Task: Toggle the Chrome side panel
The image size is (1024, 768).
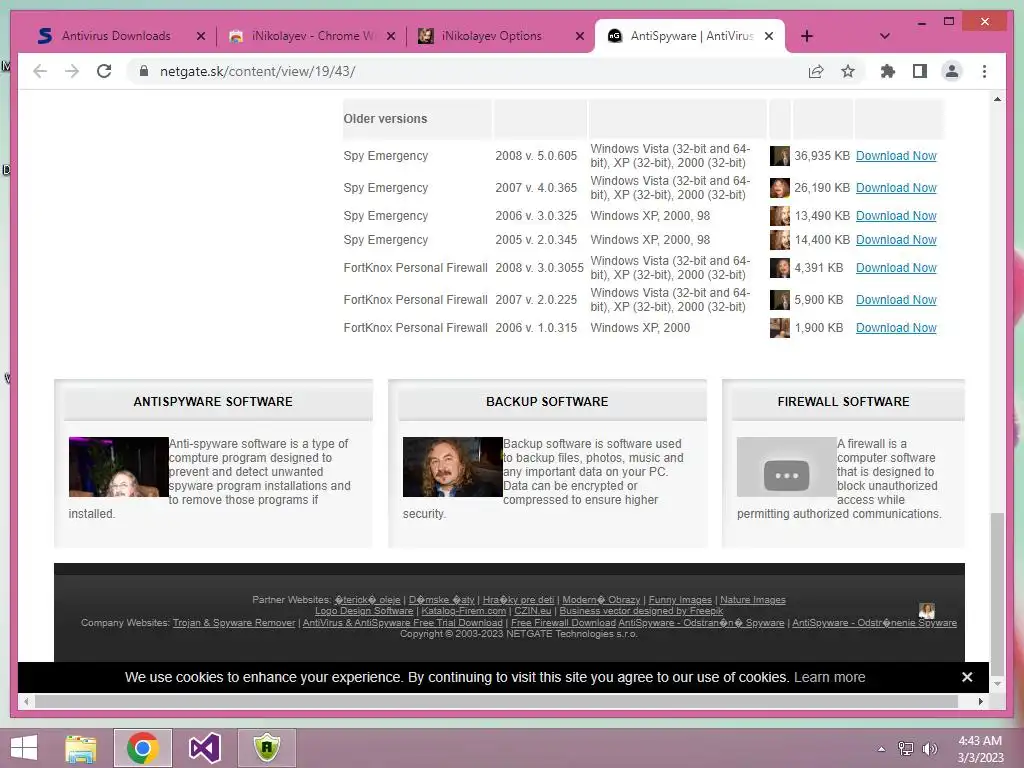Action: click(920, 71)
